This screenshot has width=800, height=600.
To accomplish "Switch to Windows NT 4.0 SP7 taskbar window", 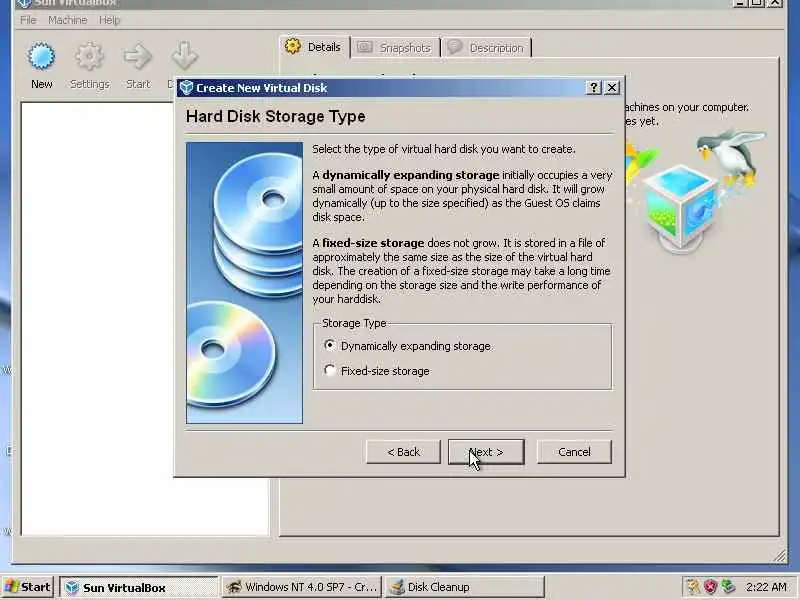I will point(303,587).
